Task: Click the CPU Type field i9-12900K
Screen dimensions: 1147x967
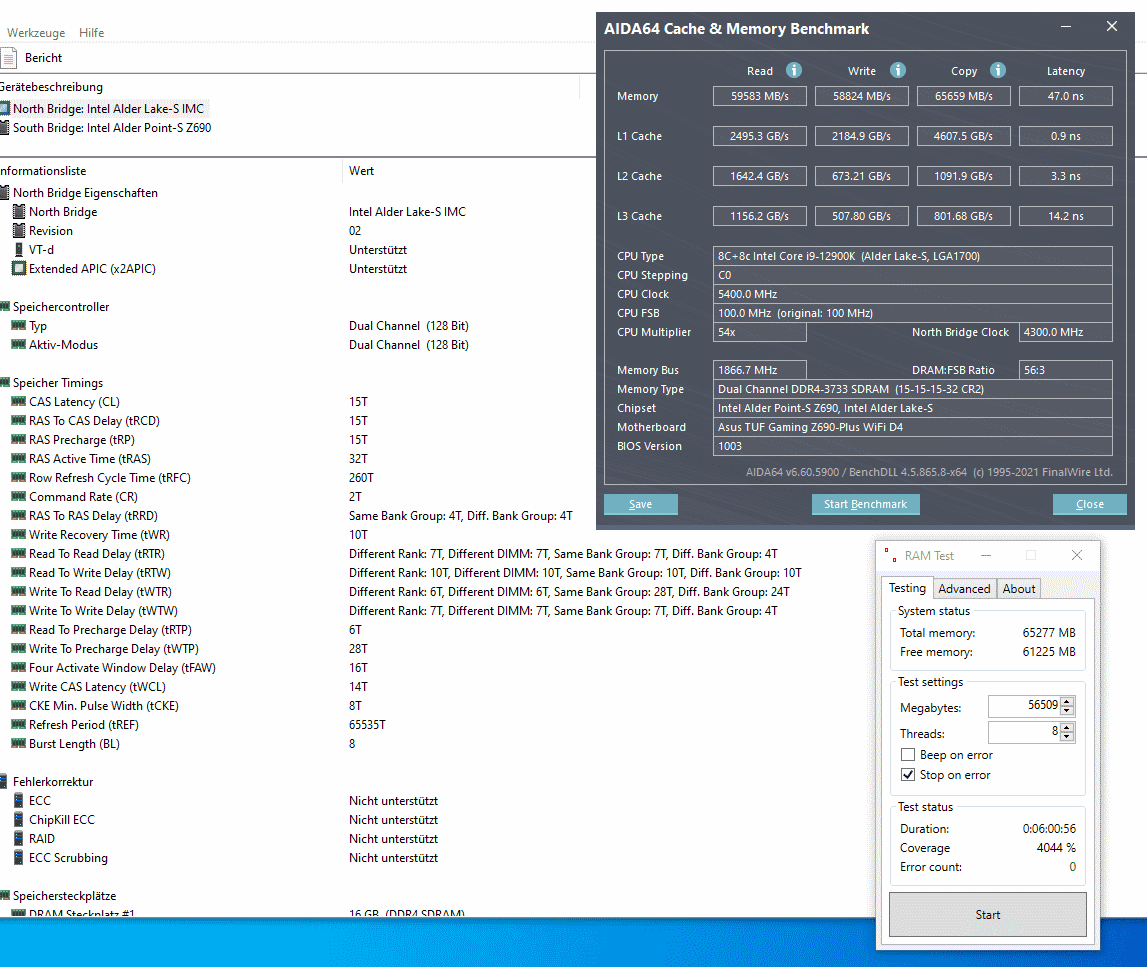Action: click(912, 256)
